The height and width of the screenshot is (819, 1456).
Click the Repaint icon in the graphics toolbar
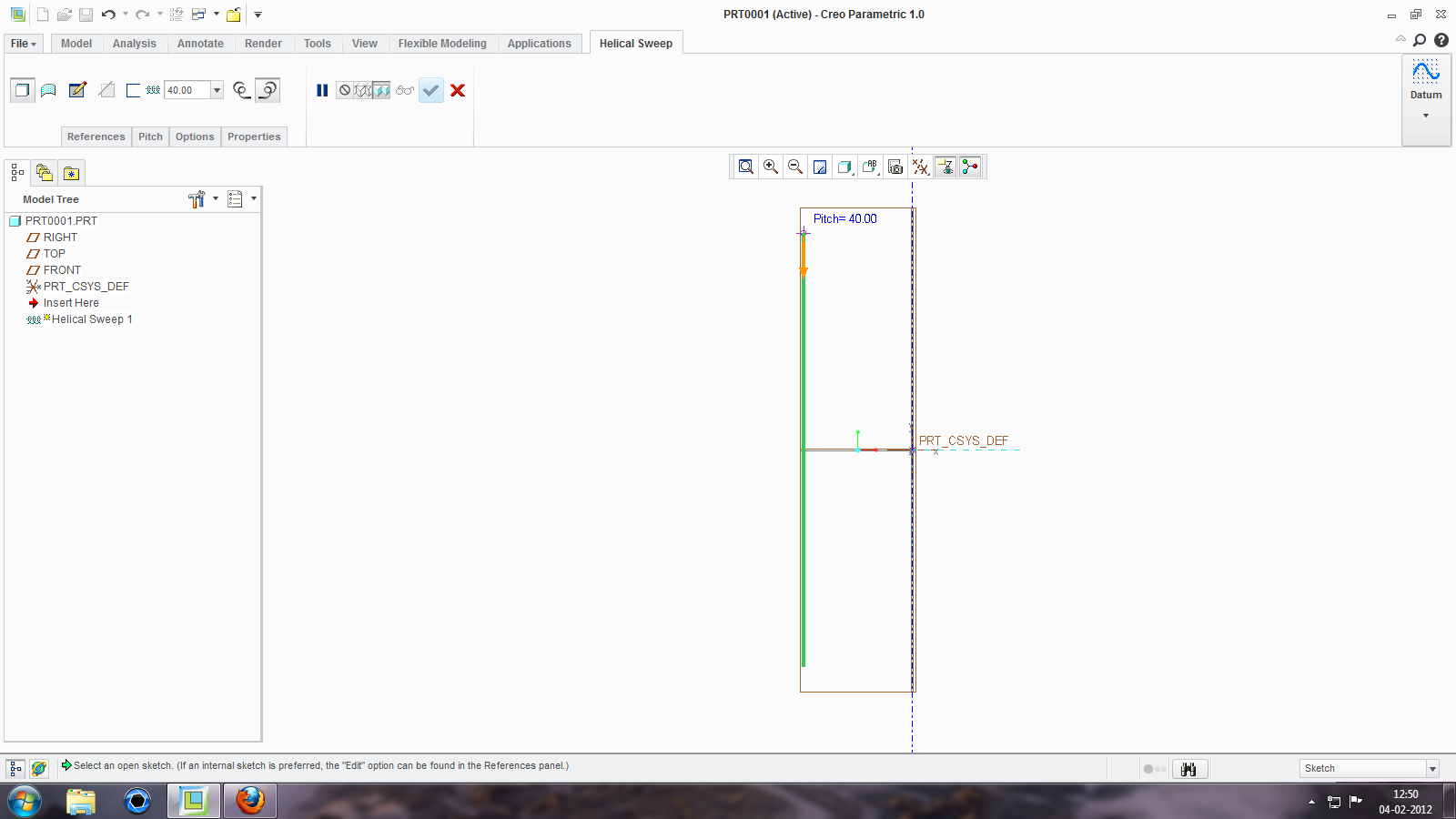820,167
